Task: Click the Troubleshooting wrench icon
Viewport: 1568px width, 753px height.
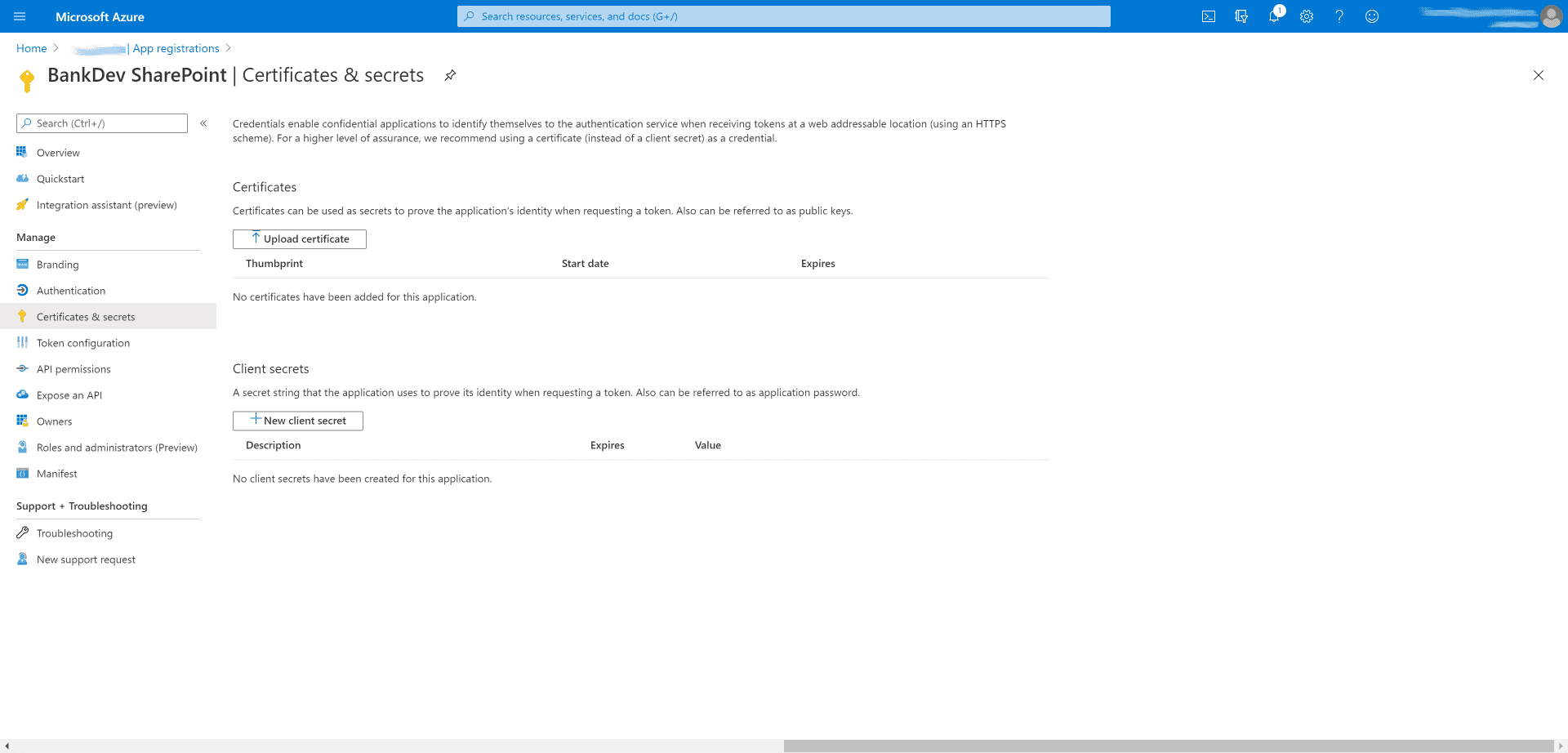Action: (x=22, y=533)
